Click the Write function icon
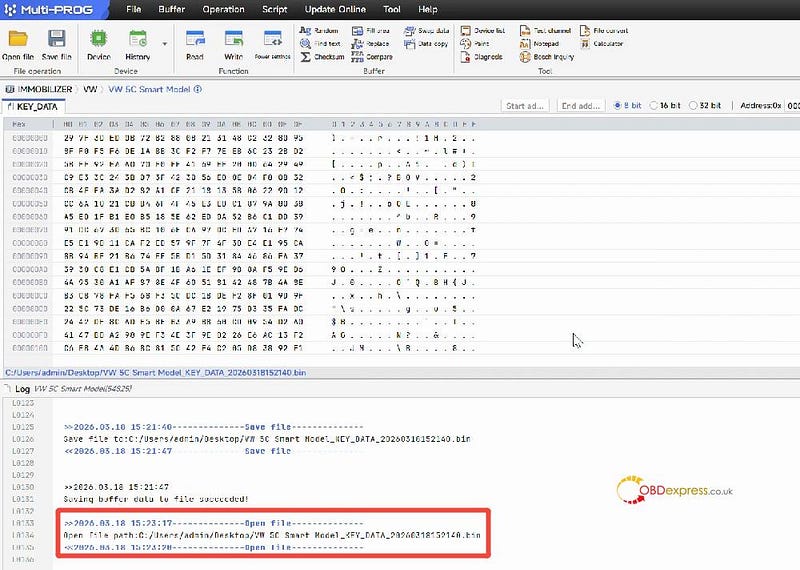Image resolution: width=800 pixels, height=570 pixels. pyautogui.click(x=234, y=44)
